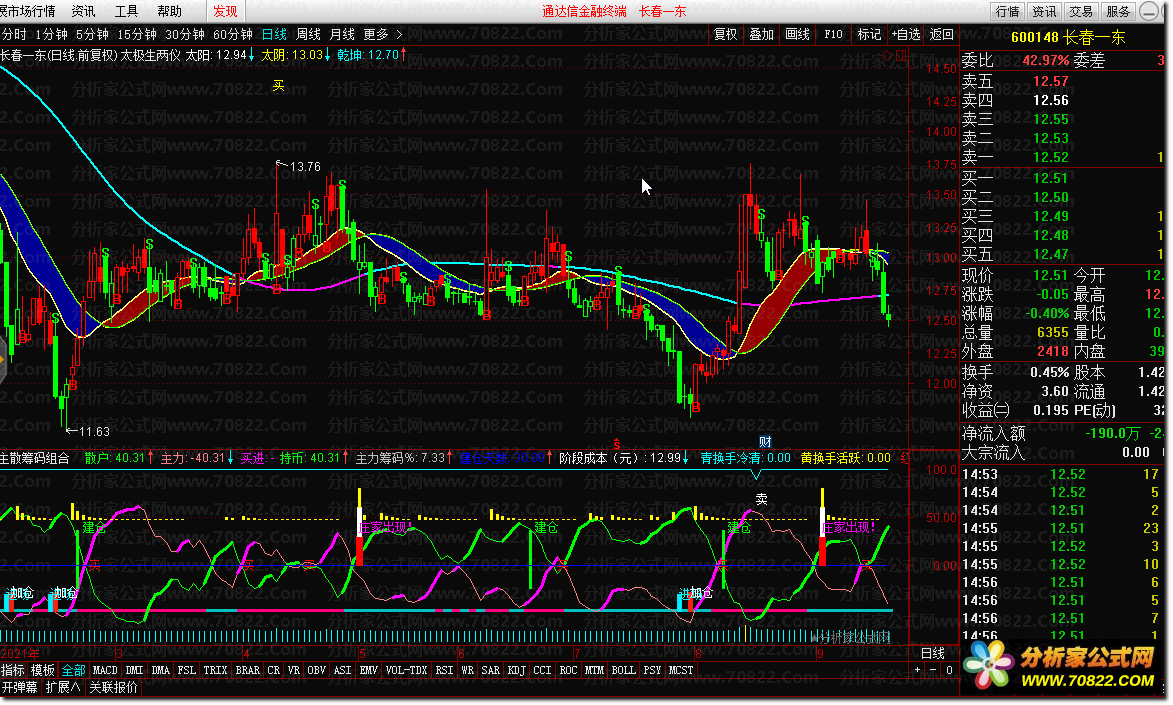Screen dimensions: 1173x705
Task: Open the 工具 menu
Action: 126,11
